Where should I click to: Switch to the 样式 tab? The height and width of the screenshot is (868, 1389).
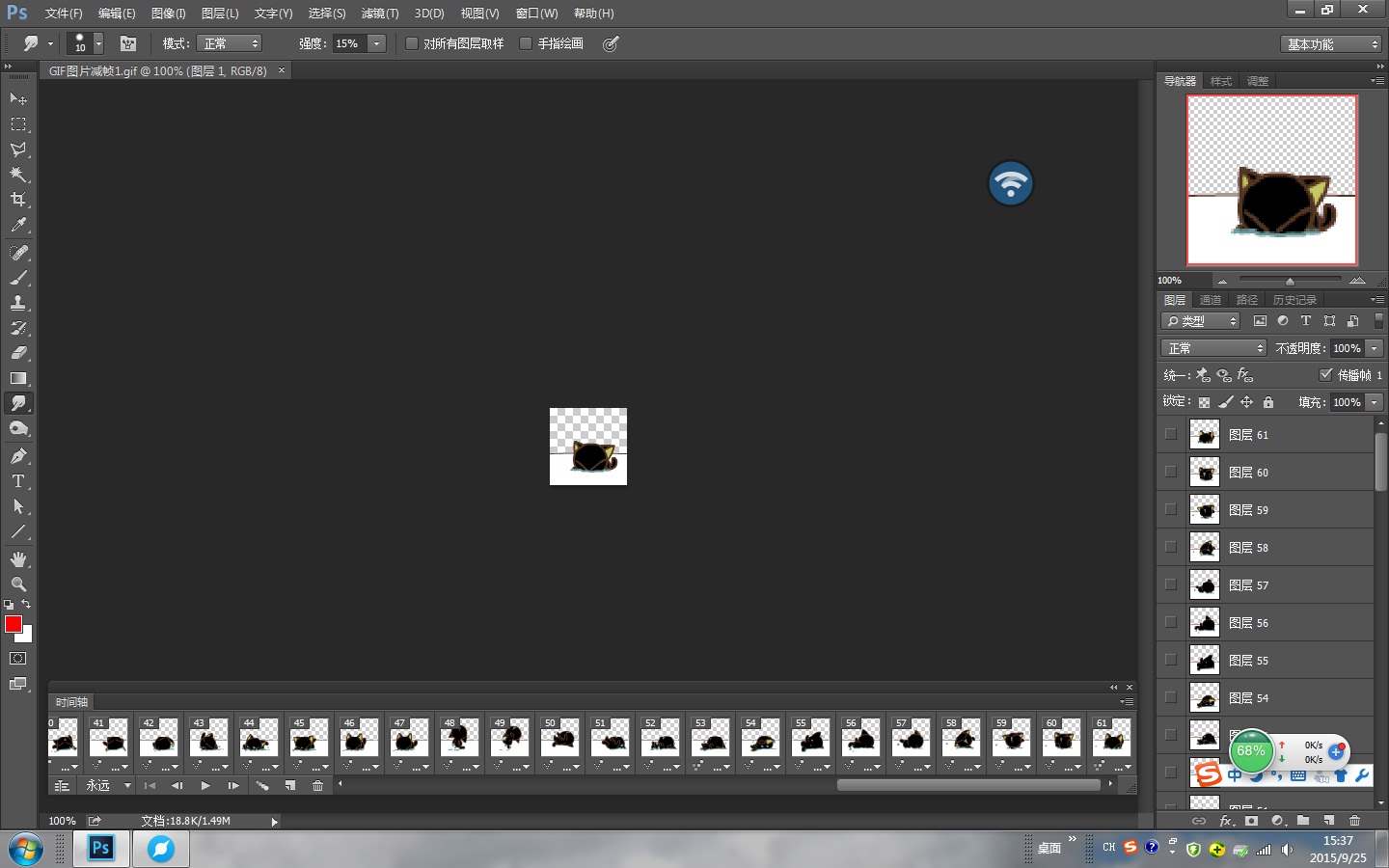click(x=1221, y=81)
